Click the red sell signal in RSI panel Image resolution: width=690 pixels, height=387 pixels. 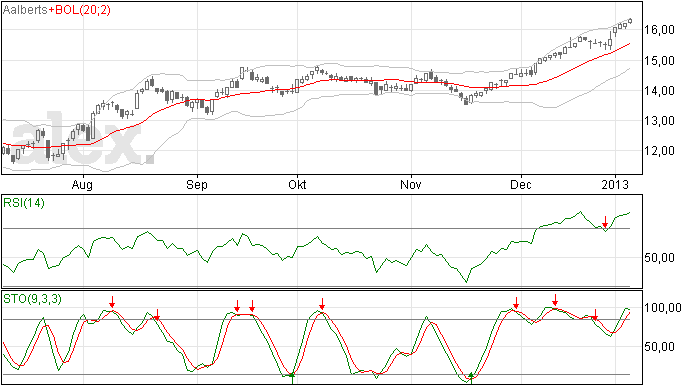click(x=605, y=221)
